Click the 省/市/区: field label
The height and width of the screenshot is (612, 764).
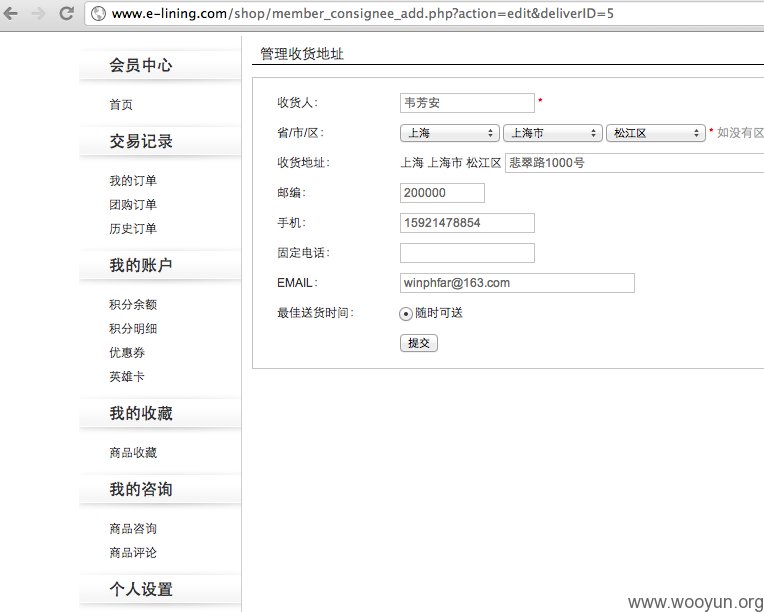[301, 133]
